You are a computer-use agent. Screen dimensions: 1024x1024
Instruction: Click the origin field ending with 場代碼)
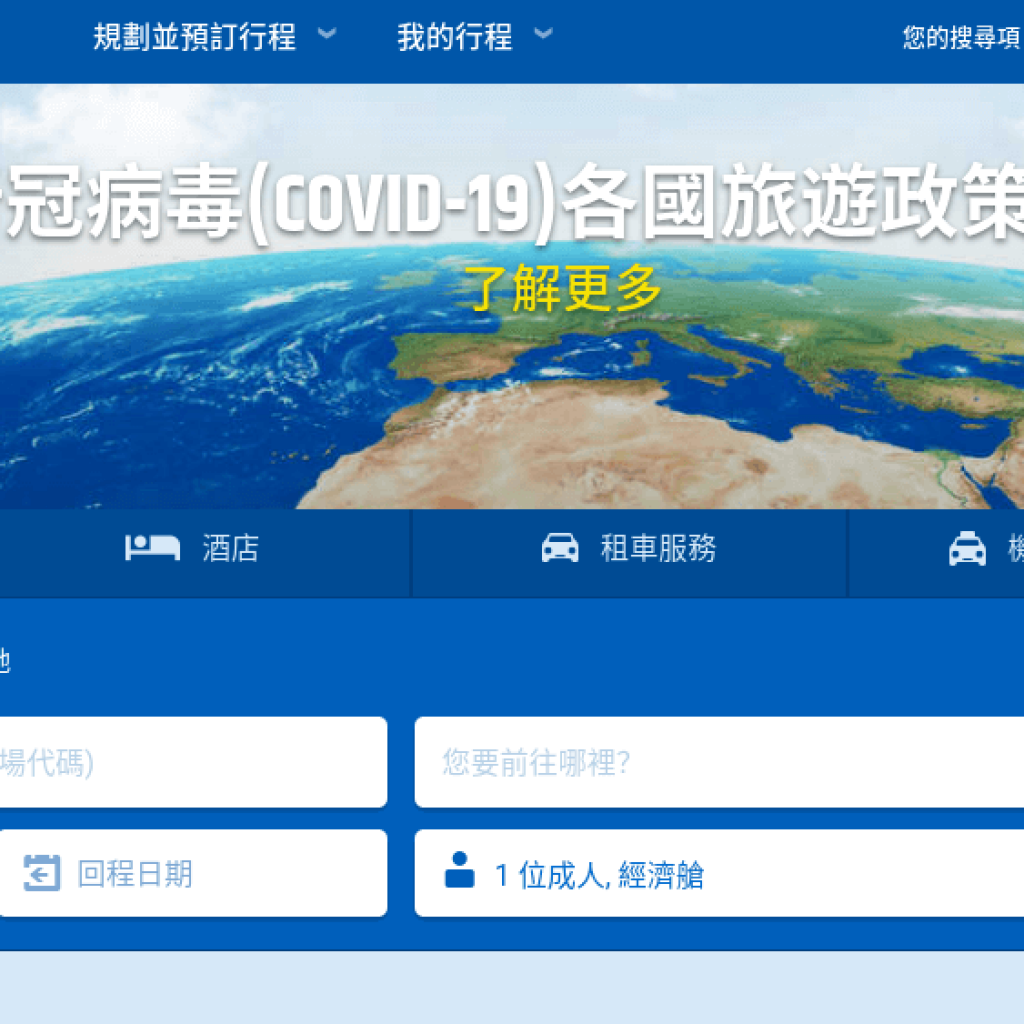[190, 763]
